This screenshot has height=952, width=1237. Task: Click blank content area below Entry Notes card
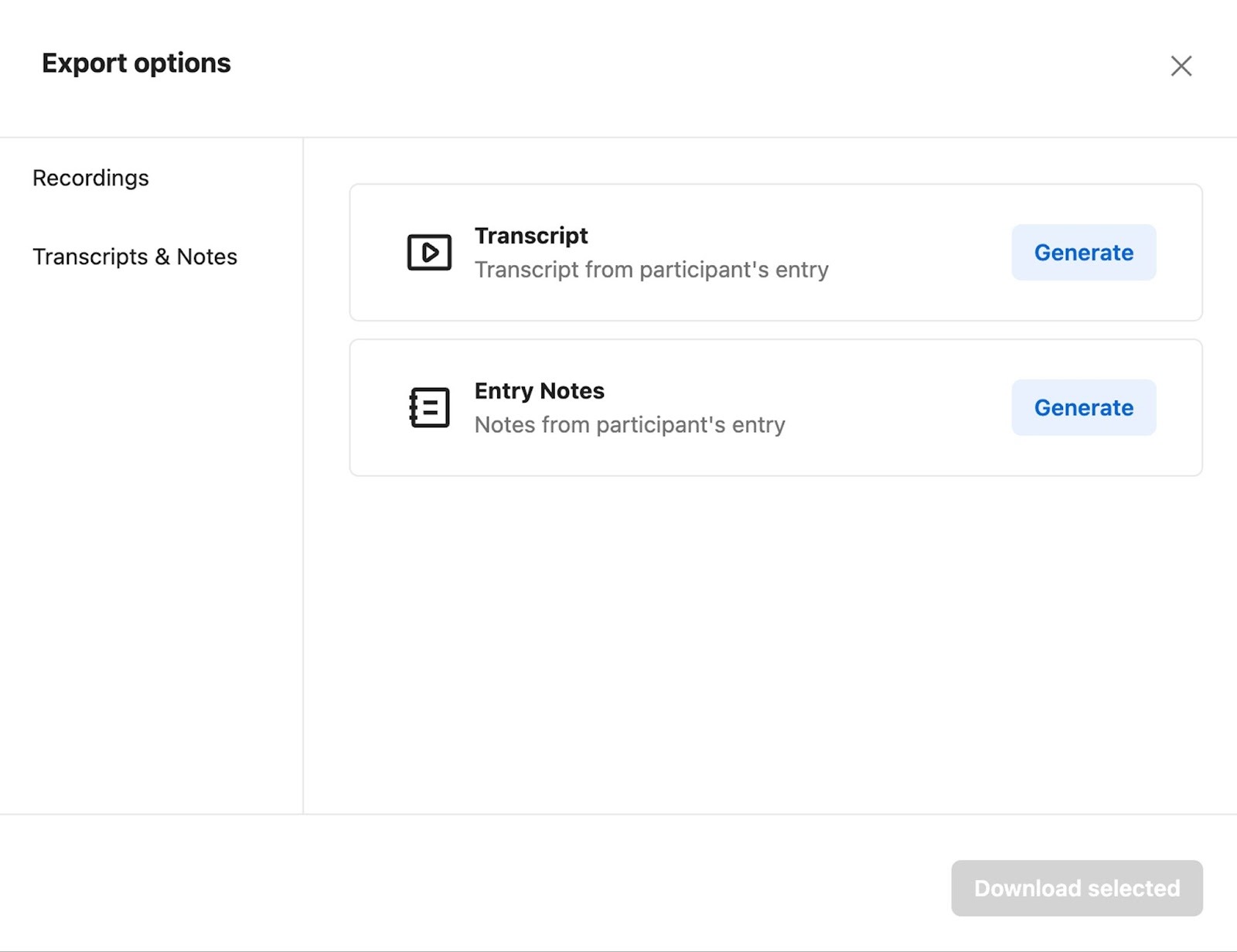(x=773, y=641)
